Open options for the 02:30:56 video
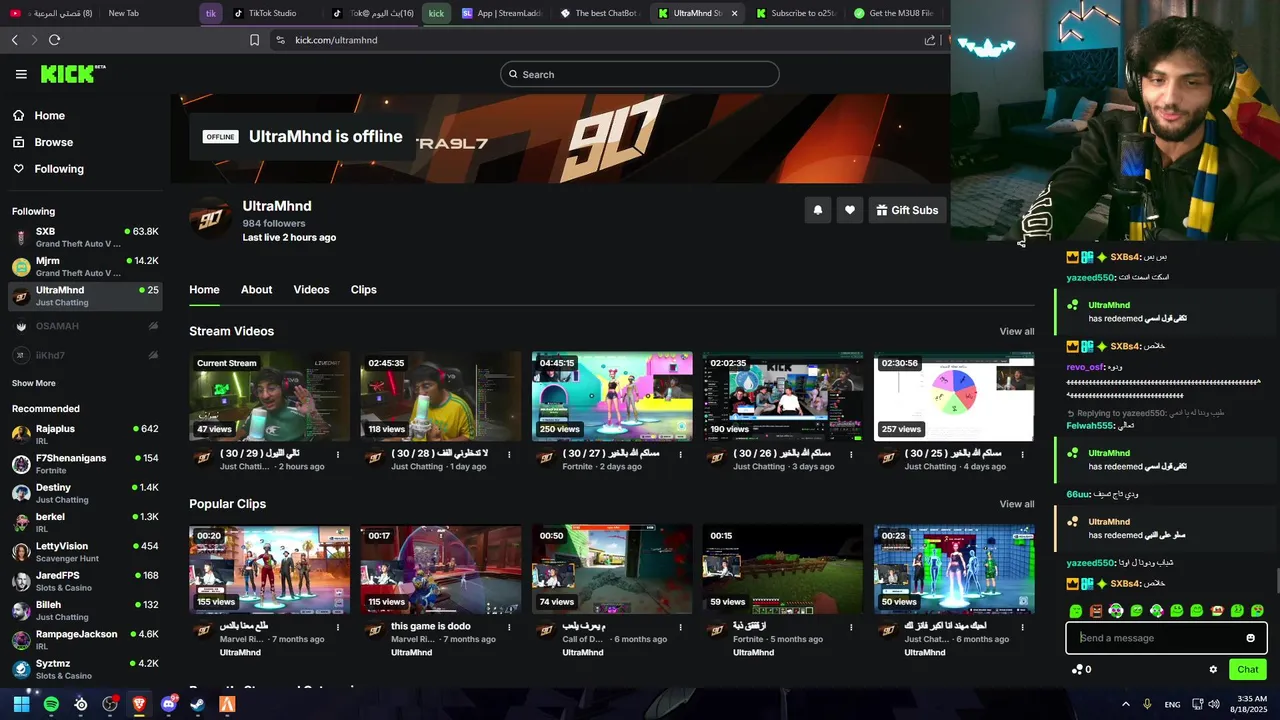Screen dimensions: 1280x720 [1022, 454]
